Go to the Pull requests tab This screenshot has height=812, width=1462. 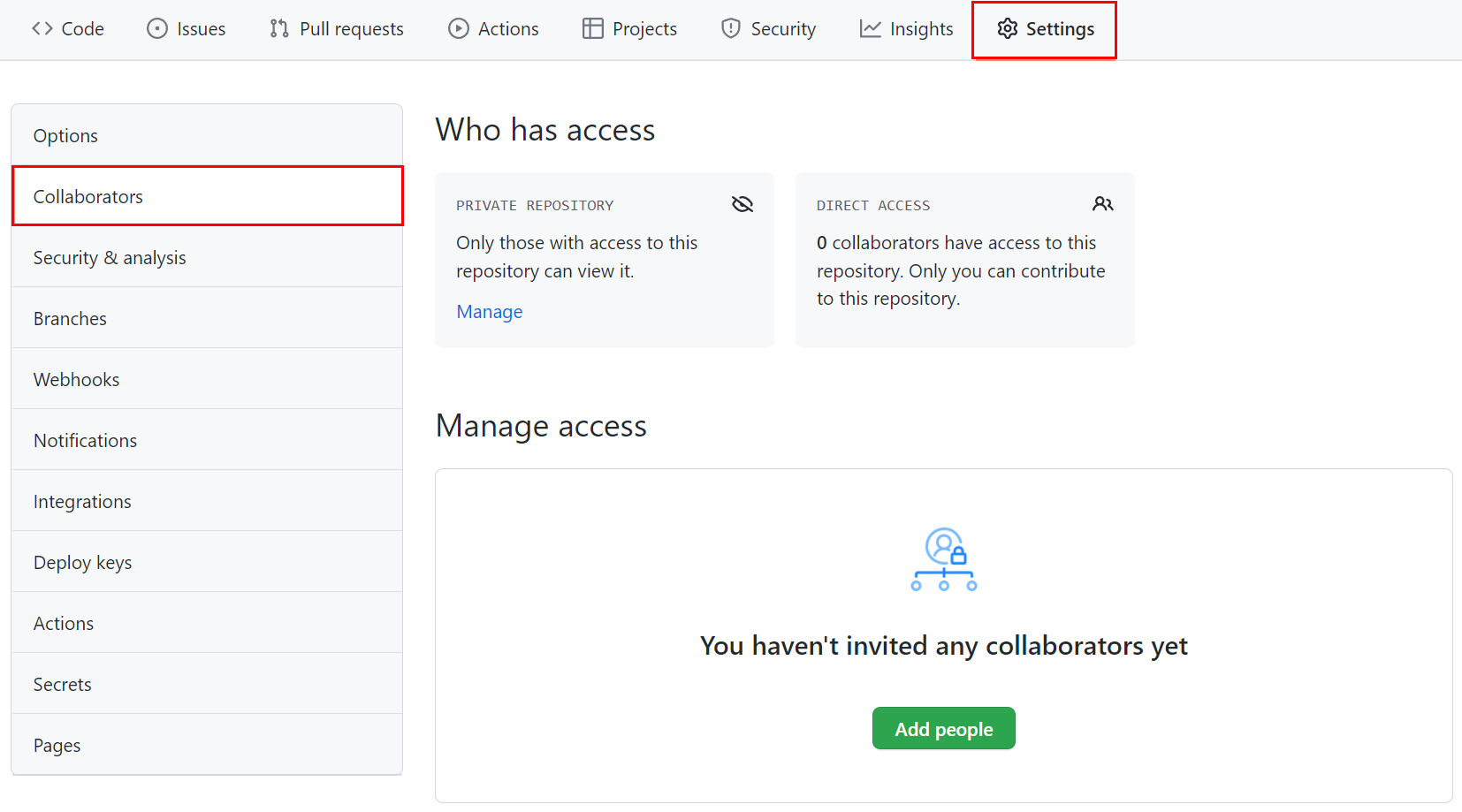pos(337,28)
